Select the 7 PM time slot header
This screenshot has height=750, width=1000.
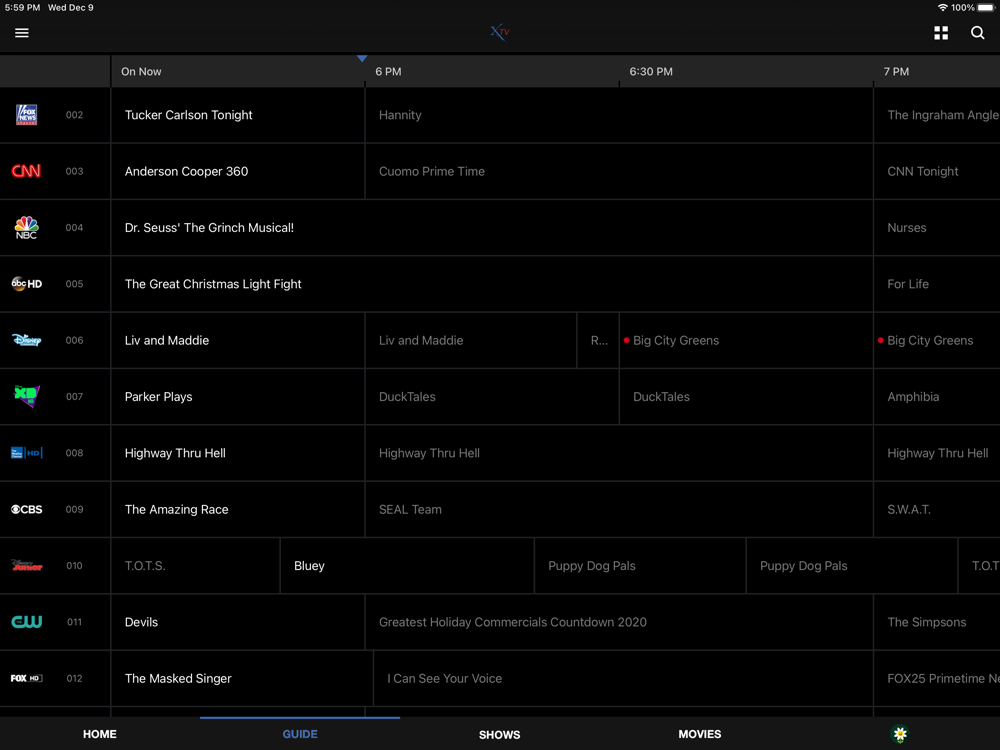tap(896, 71)
